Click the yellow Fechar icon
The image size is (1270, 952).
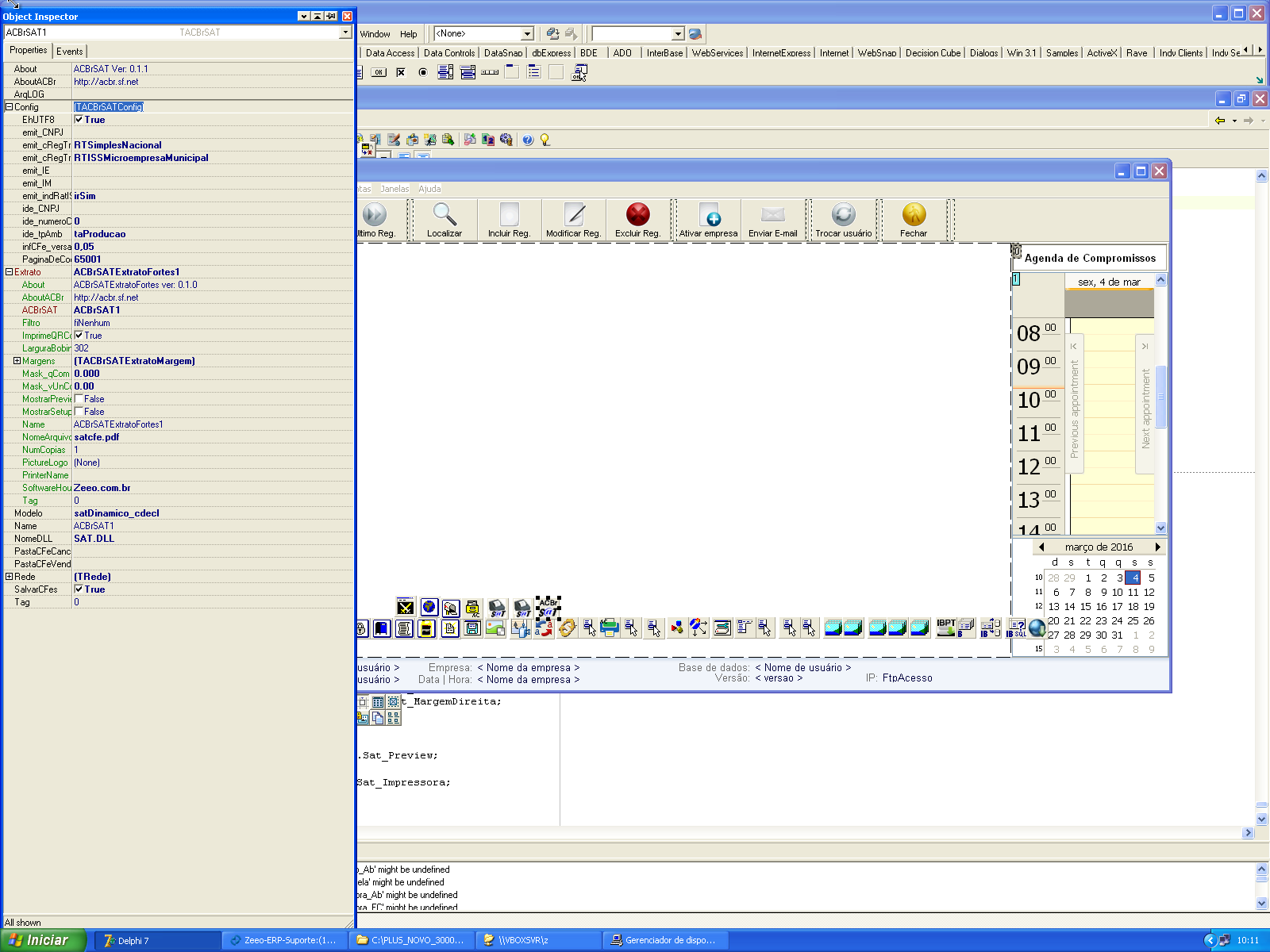tap(914, 214)
